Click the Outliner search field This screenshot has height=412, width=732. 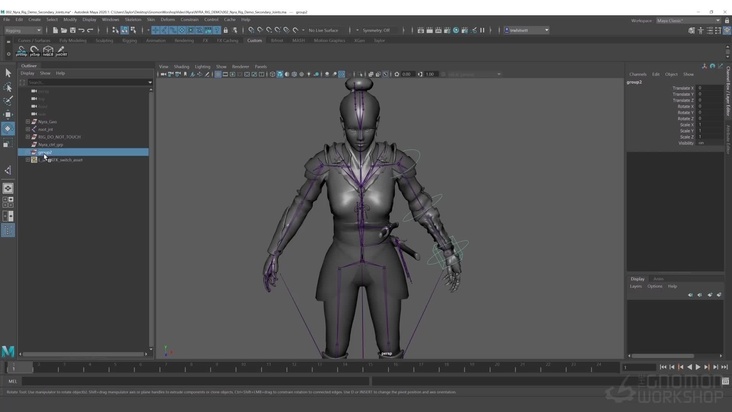[x=87, y=82]
